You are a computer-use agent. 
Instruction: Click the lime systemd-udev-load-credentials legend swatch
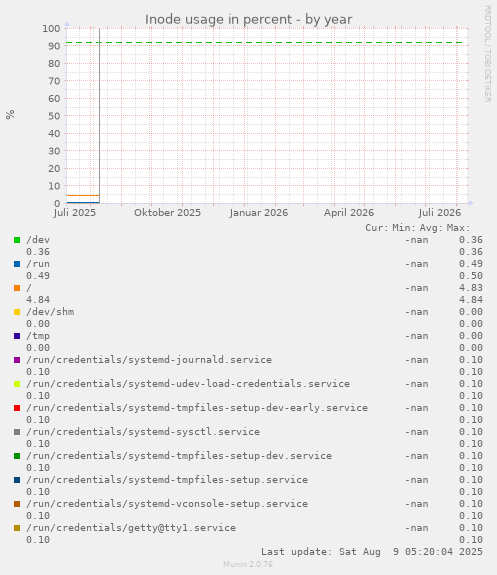17,384
